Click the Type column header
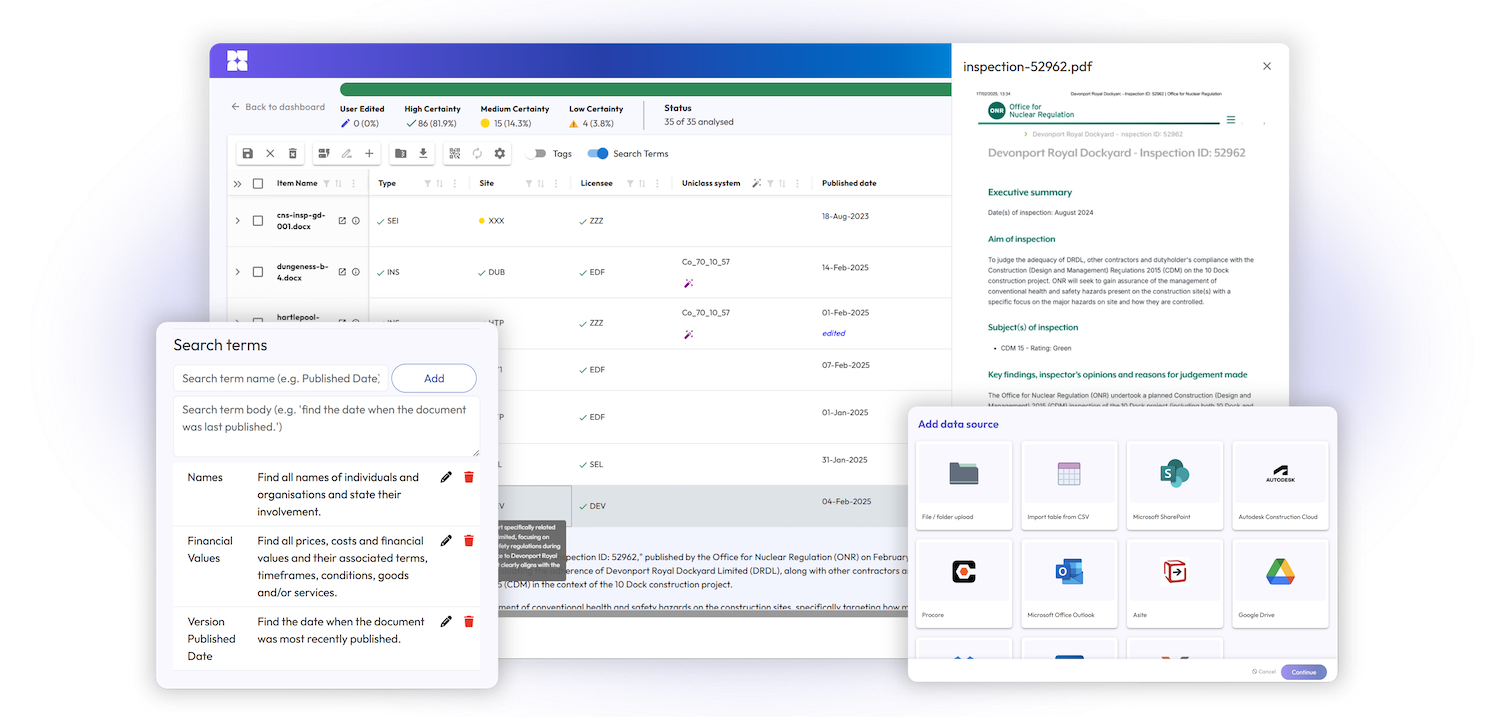Viewport: 1500px width, 717px height. coord(387,184)
